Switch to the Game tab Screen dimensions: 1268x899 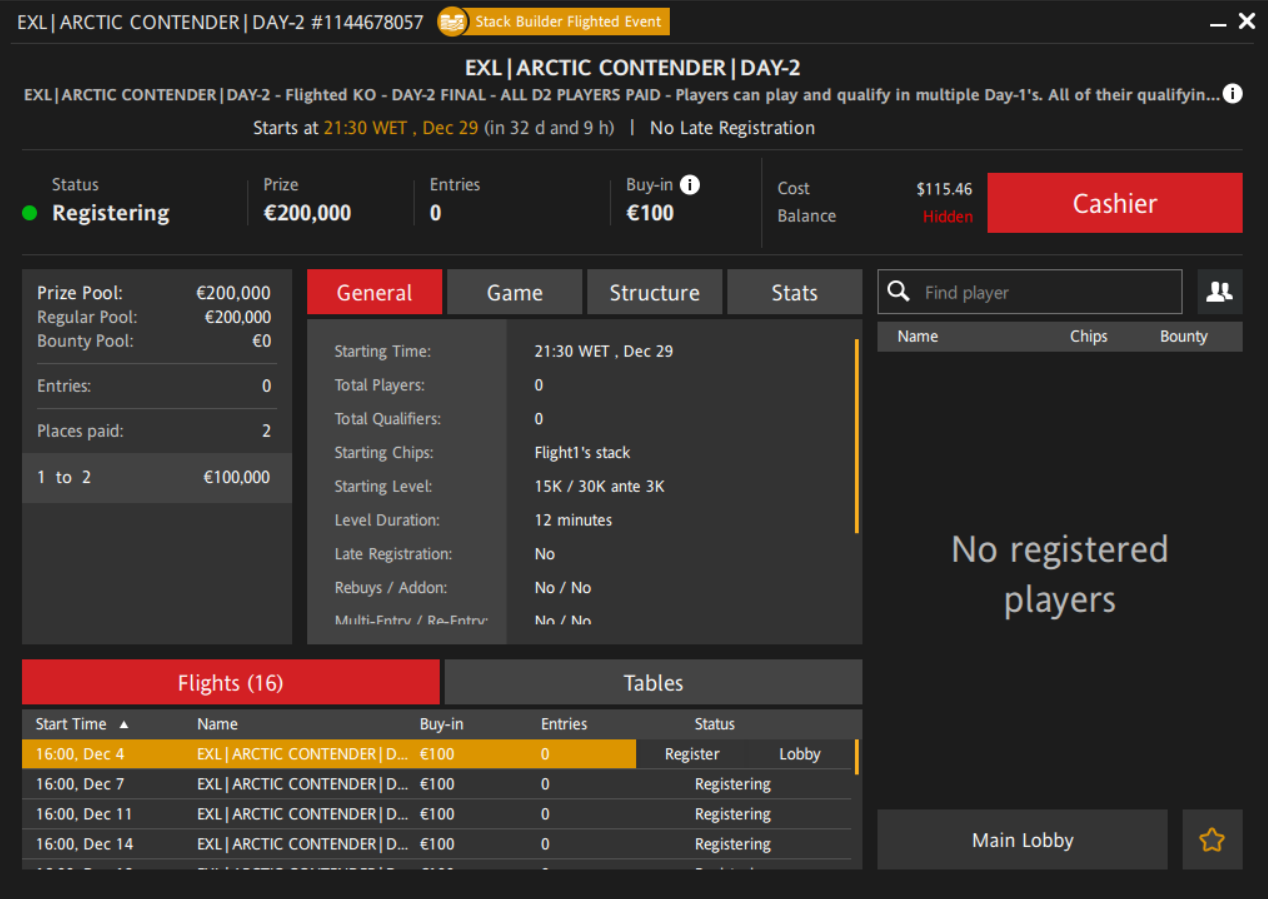pyautogui.click(x=514, y=293)
